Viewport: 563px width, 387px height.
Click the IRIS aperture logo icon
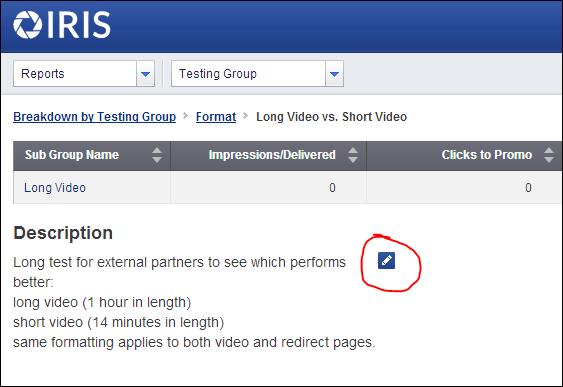[x=28, y=24]
